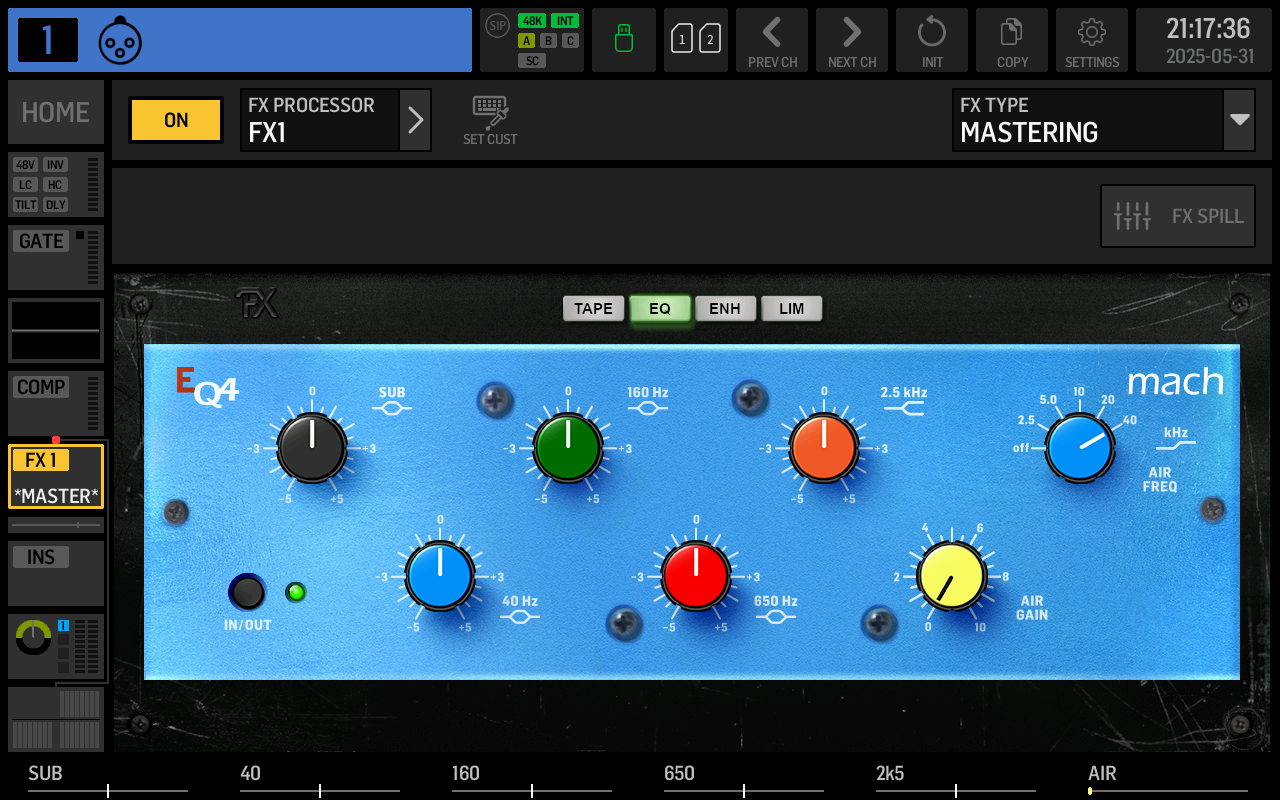Toggle the SIP indicator in the status bar
The height and width of the screenshot is (800, 1280).
[496, 26]
